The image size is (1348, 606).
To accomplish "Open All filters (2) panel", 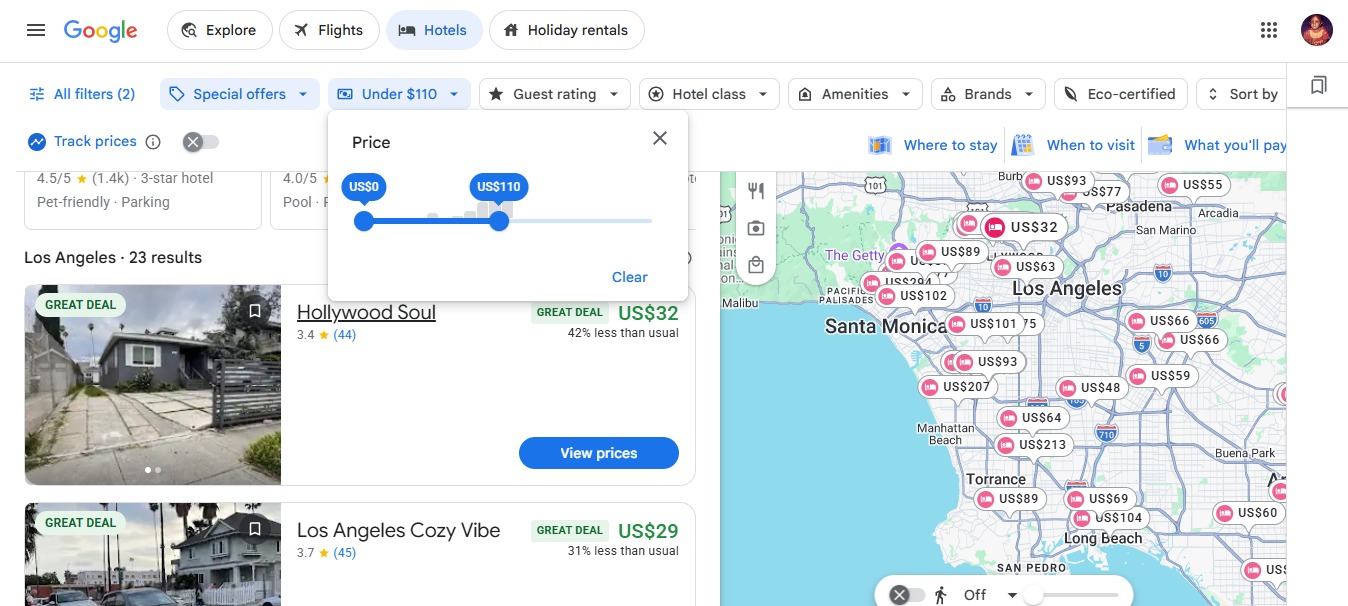I will click(x=82, y=94).
